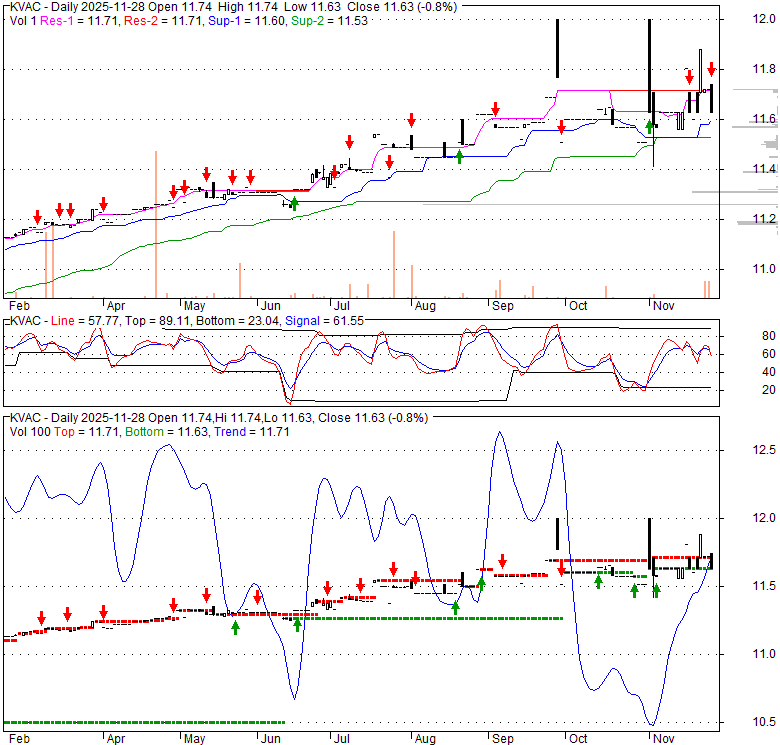Click the Nov month label on top chart axis
This screenshot has height=745, width=780.
[663, 305]
